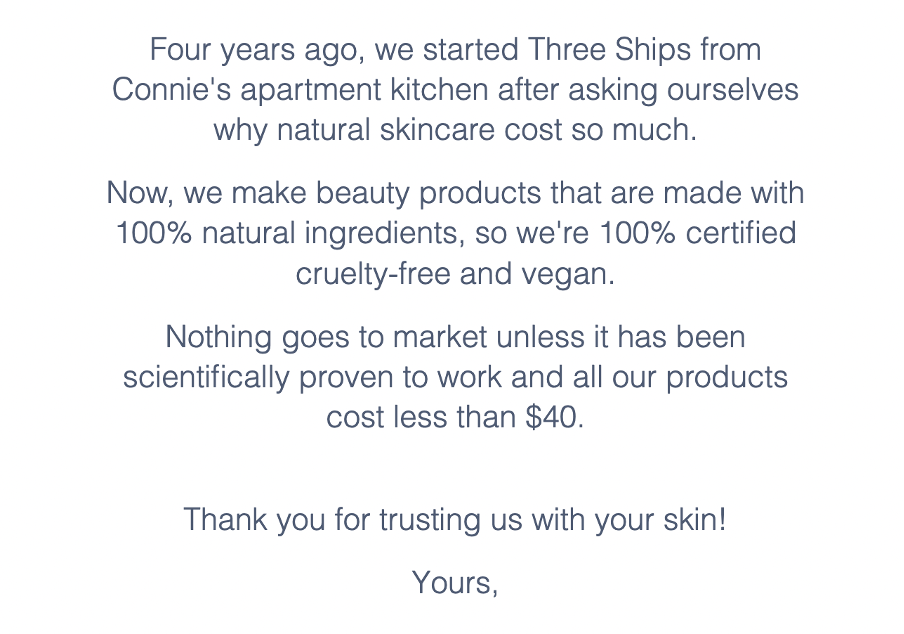Click the word "vegan" in the text
Image resolution: width=904 pixels, height=634 pixels.
coord(574,273)
